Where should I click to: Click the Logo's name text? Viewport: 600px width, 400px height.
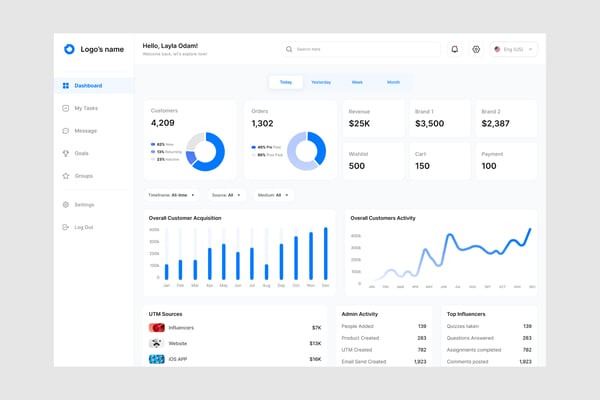click(102, 49)
